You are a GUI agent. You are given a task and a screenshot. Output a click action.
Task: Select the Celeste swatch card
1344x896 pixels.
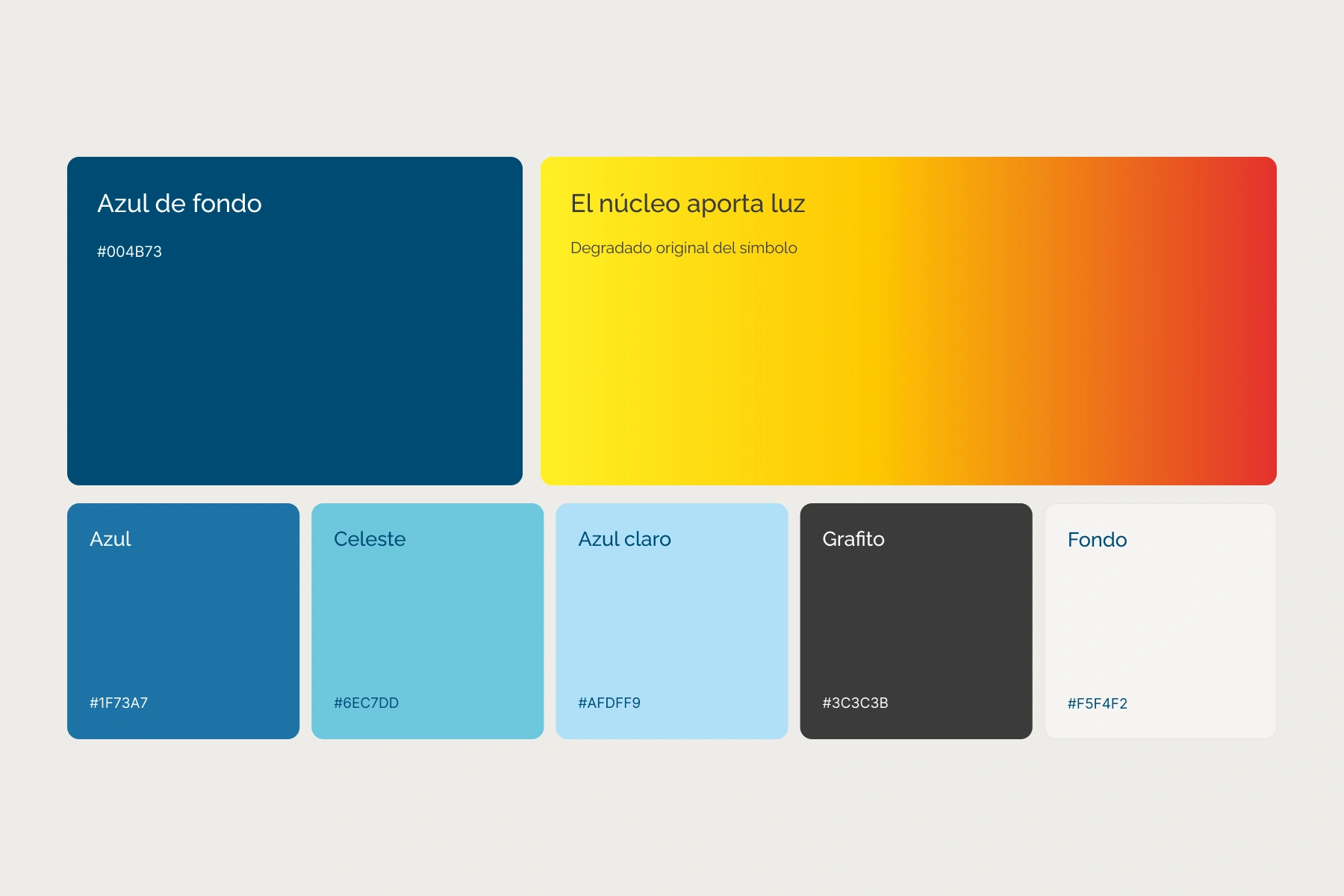pyautogui.click(x=427, y=621)
